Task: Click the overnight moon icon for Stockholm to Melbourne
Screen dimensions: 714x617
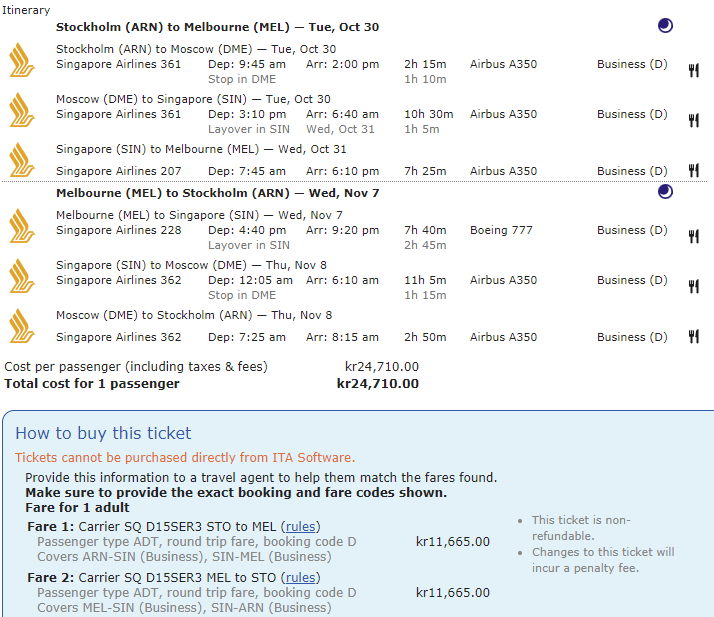Action: click(665, 26)
